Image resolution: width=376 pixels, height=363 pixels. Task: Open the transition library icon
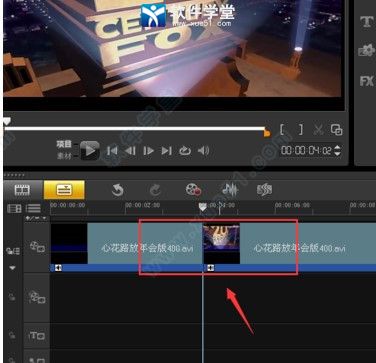366,51
